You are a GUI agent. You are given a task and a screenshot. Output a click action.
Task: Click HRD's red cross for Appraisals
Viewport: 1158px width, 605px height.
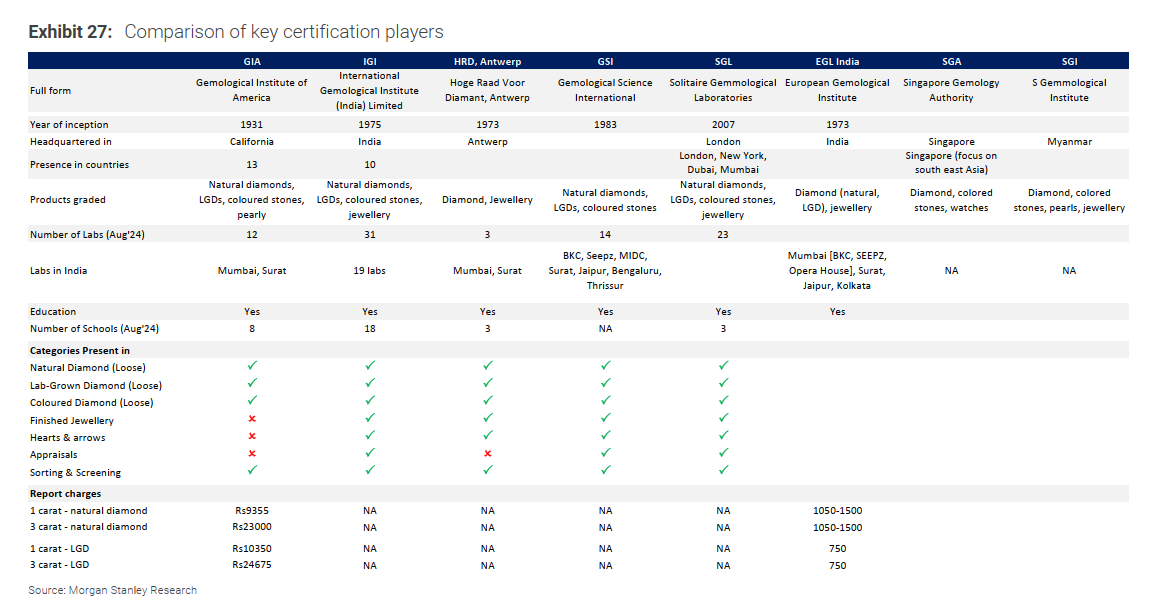[487, 454]
